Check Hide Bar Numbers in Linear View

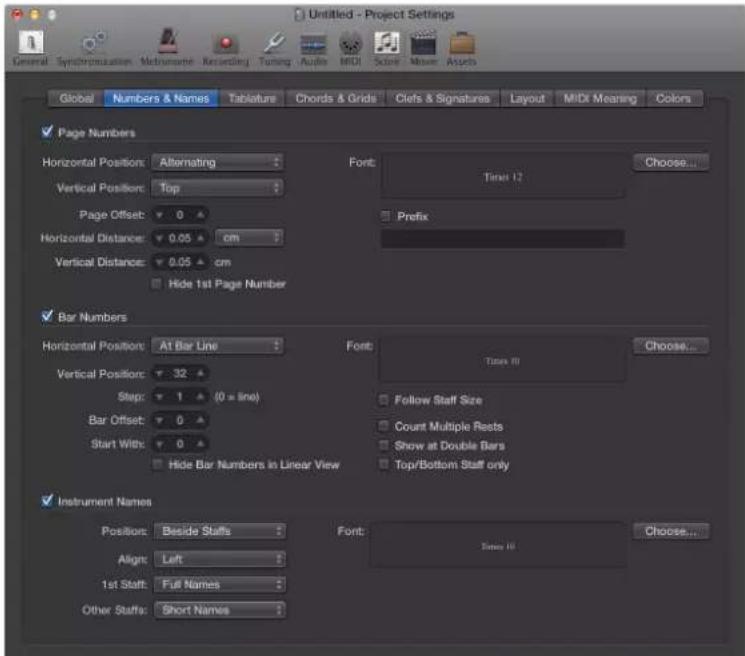coord(157,464)
